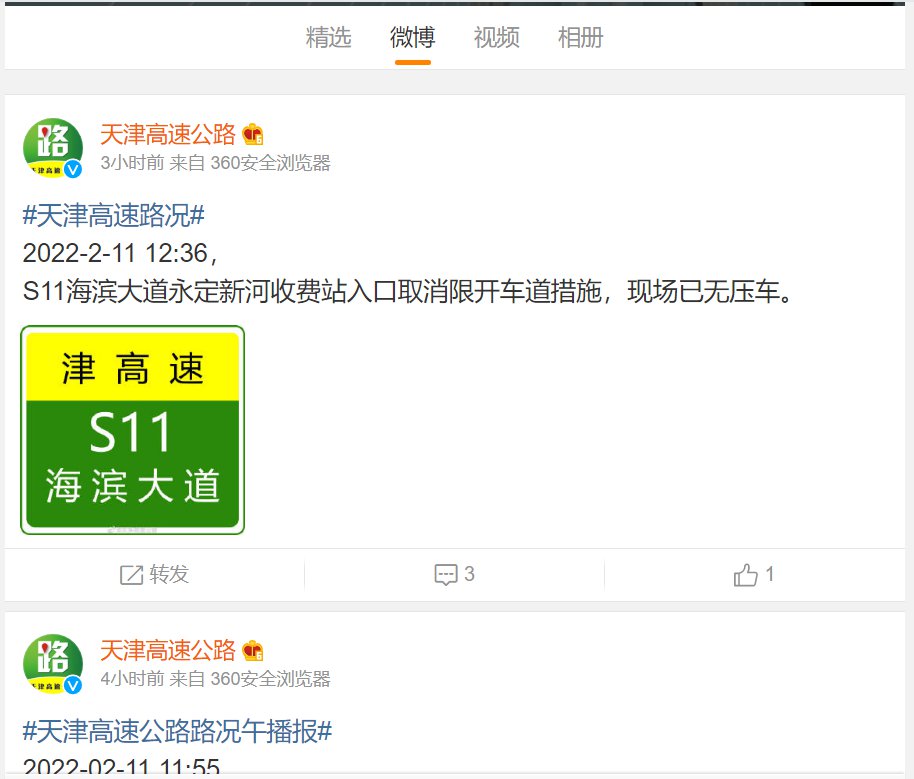Image resolution: width=914 pixels, height=779 pixels.
Task: Open comments via the speech bubble icon
Action: tap(446, 575)
